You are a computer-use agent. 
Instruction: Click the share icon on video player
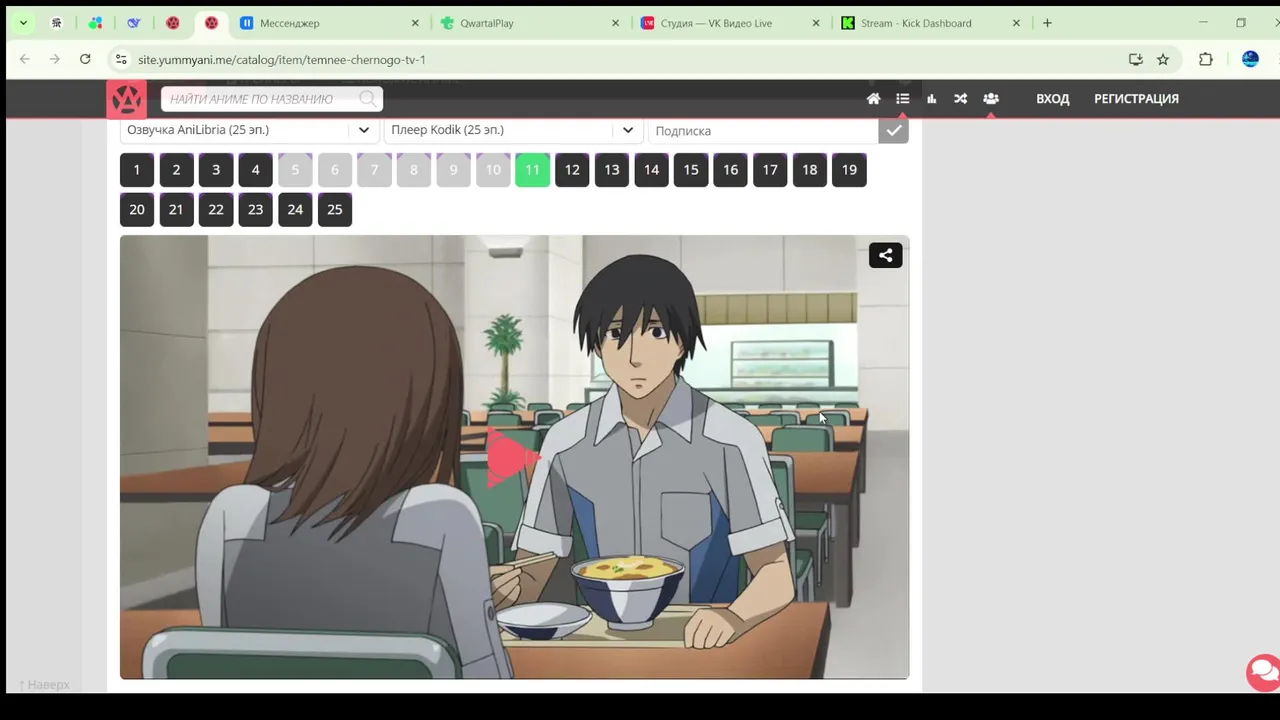(885, 255)
